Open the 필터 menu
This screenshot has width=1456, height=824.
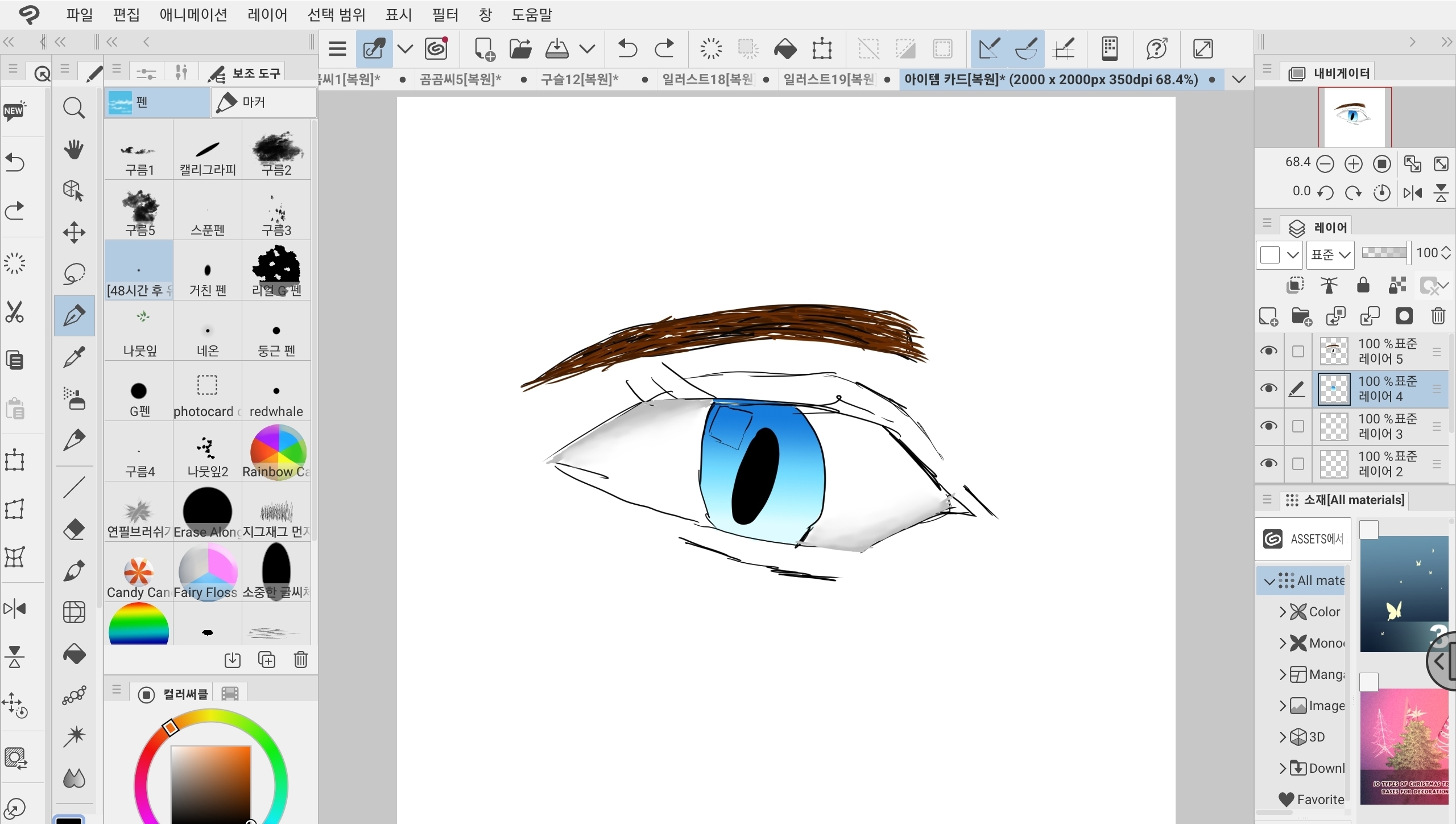(445, 15)
